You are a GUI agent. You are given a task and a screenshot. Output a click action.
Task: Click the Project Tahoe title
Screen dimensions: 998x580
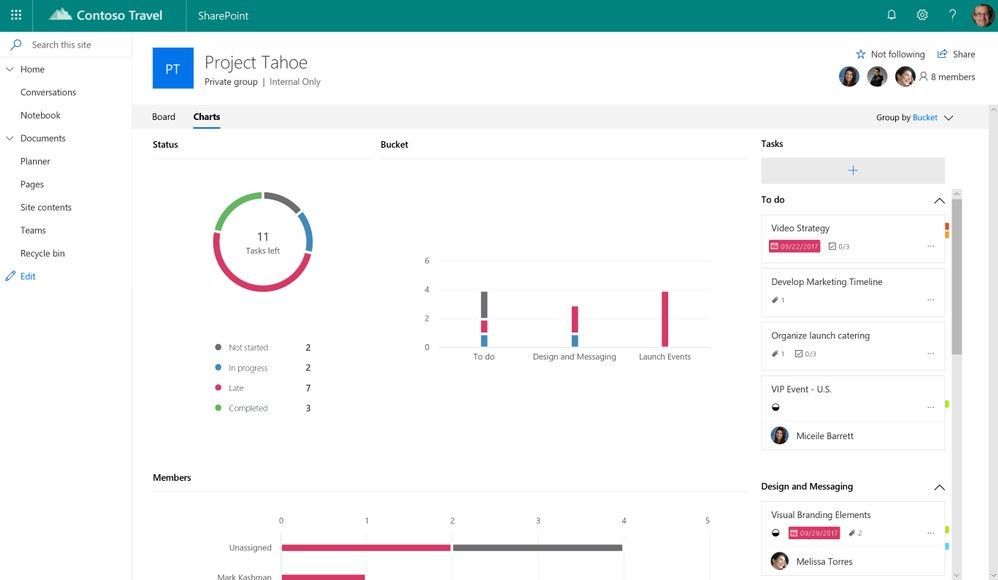[256, 62]
